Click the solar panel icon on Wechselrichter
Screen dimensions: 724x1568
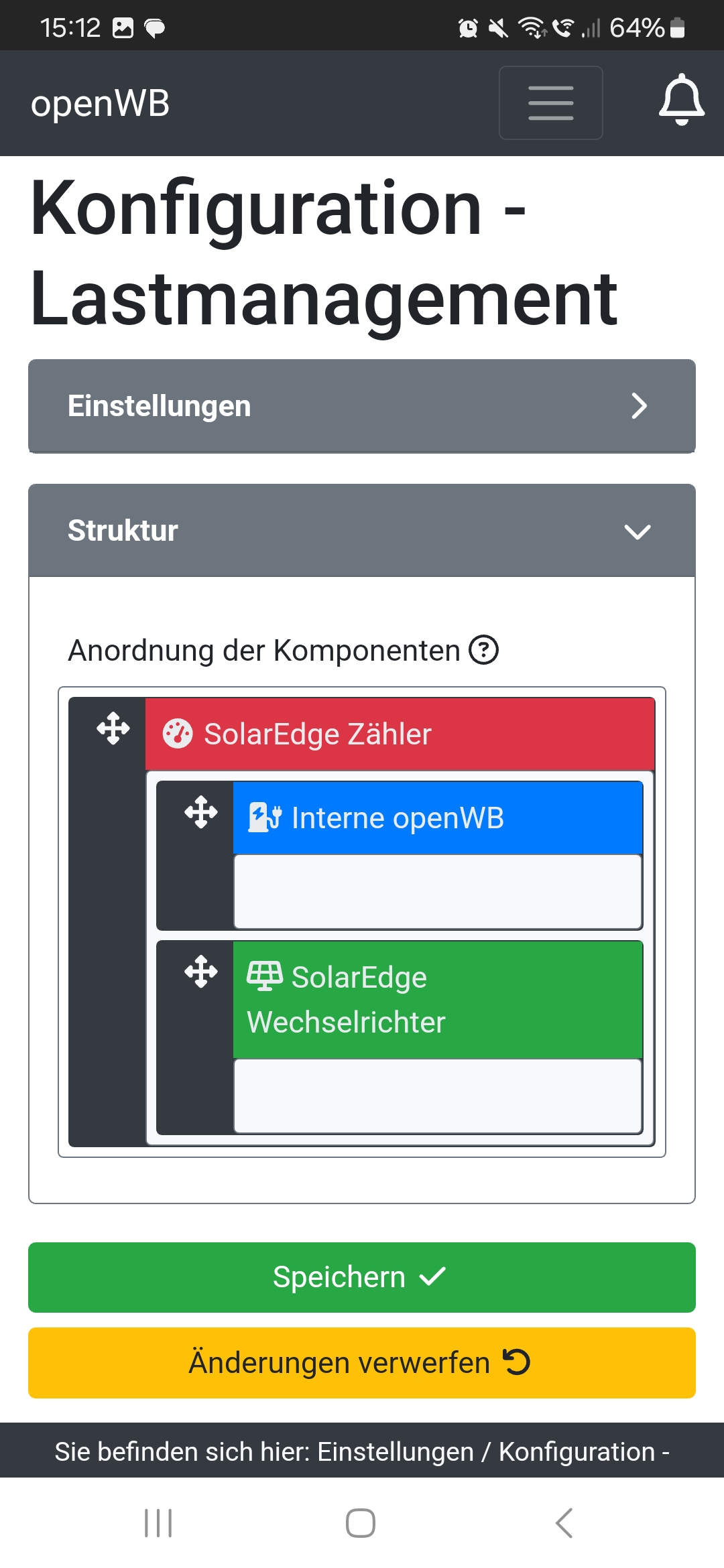264,976
